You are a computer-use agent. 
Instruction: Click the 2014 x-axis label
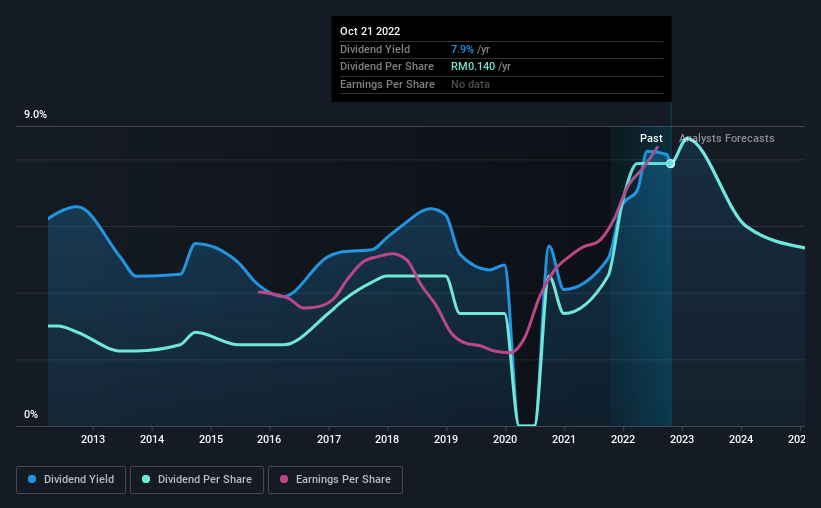tap(152, 439)
